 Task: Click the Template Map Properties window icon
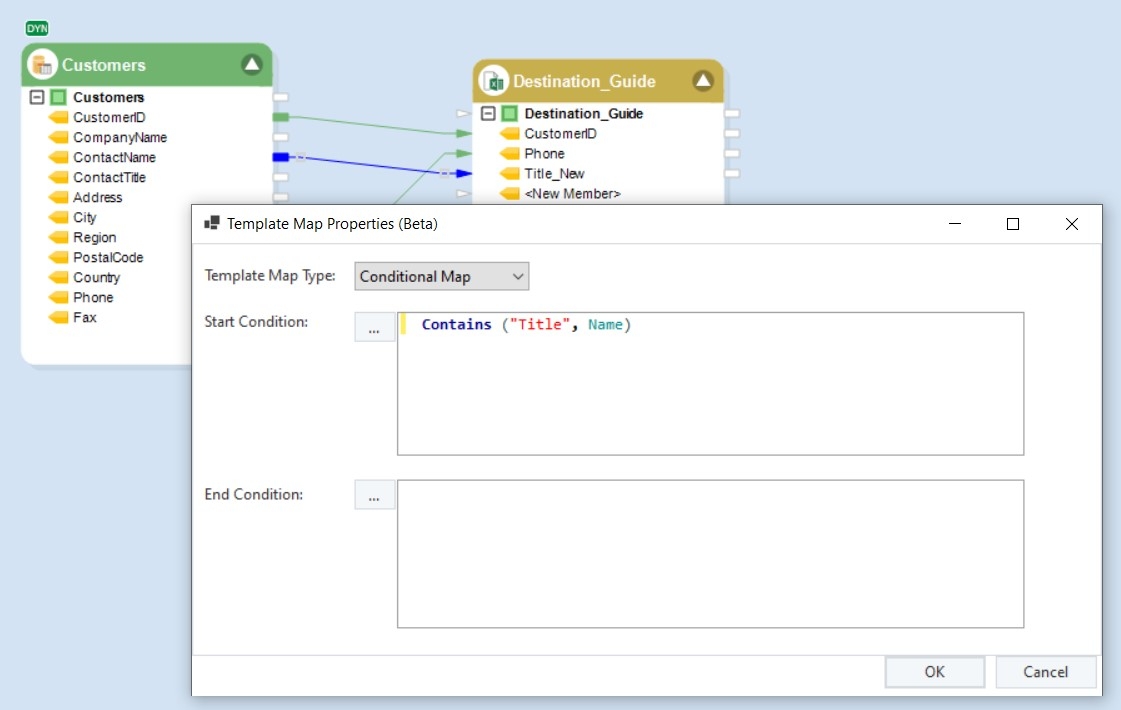(211, 224)
